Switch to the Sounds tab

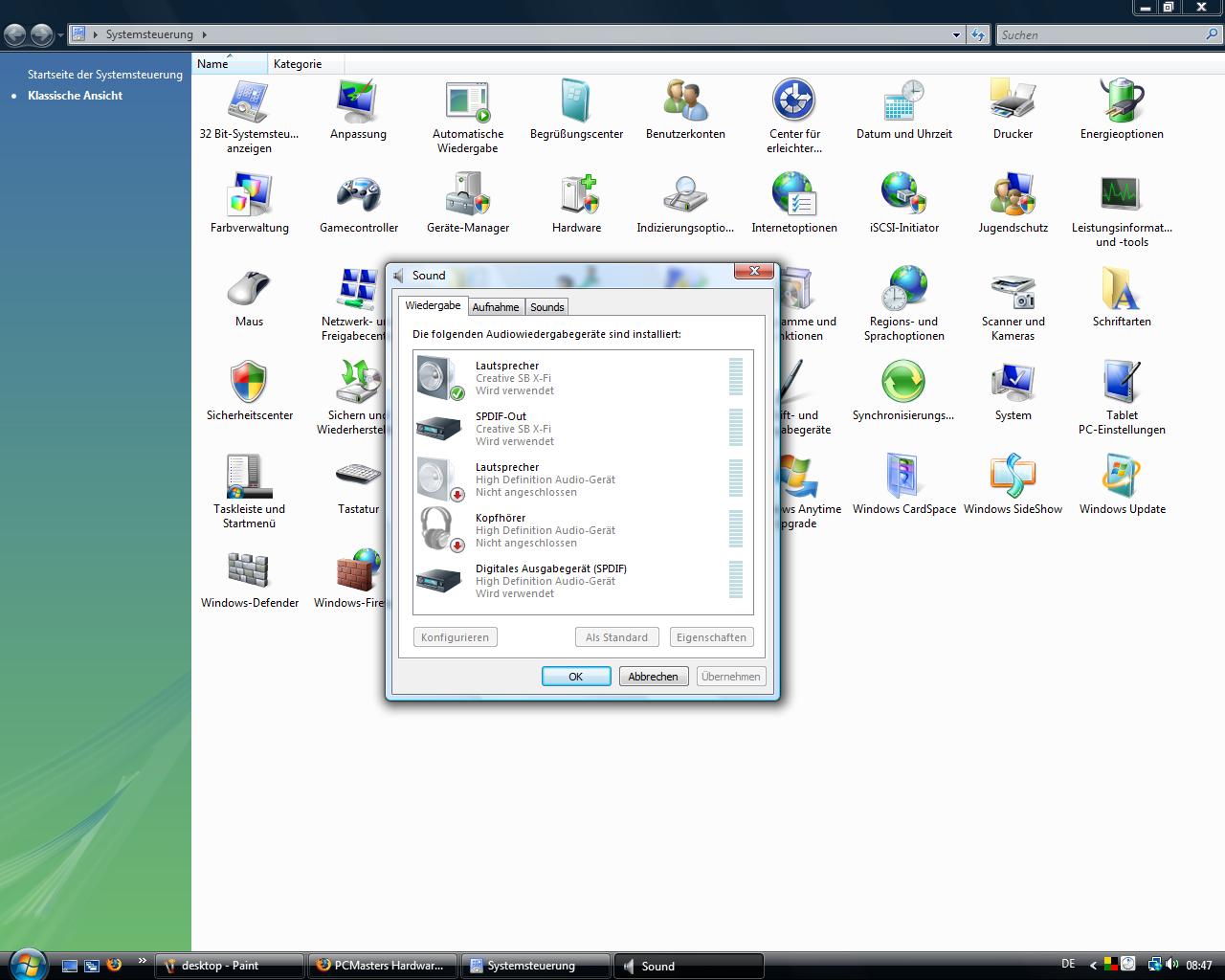pyautogui.click(x=546, y=307)
